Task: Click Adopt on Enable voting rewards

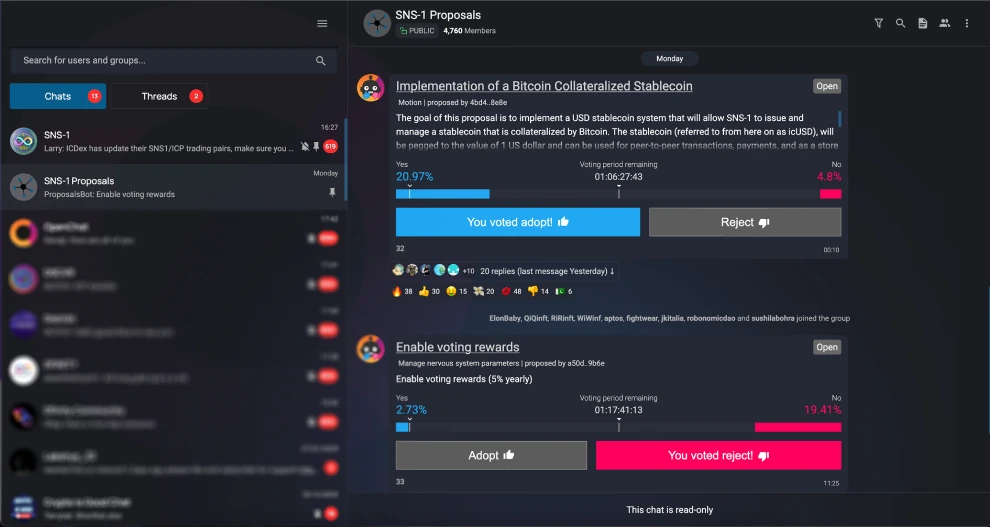Action: (x=491, y=455)
